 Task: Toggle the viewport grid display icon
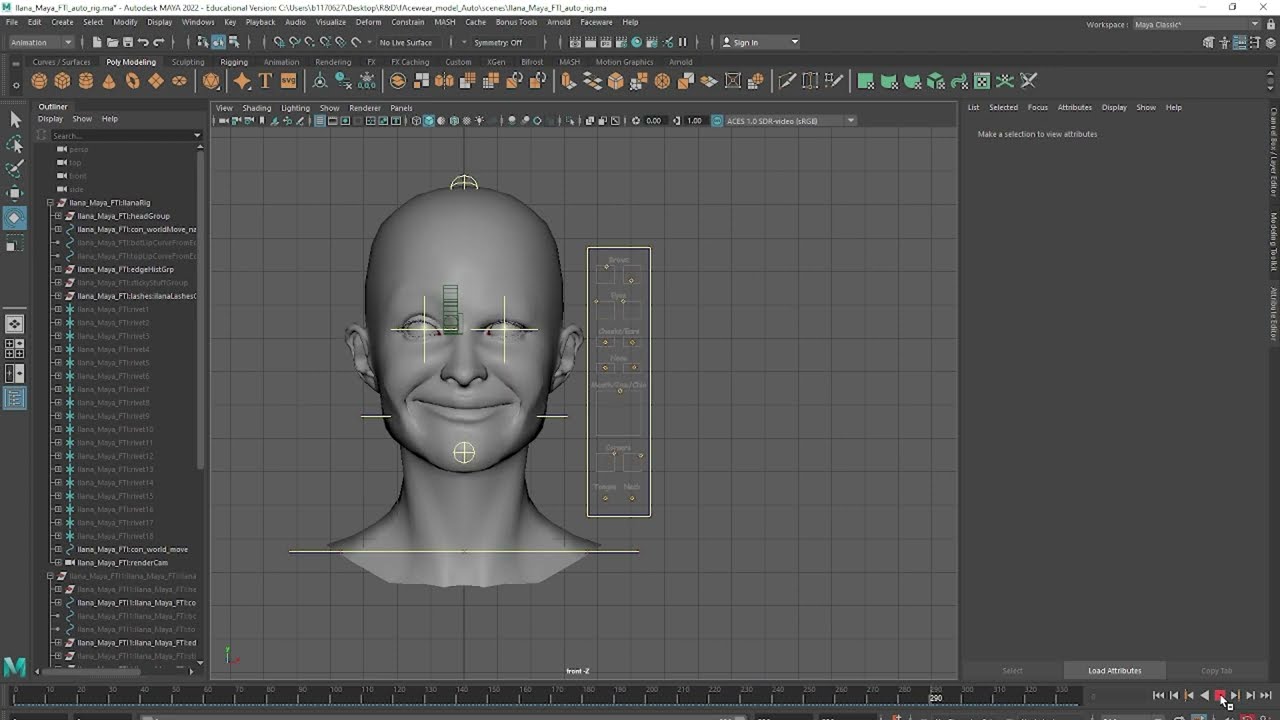click(320, 121)
